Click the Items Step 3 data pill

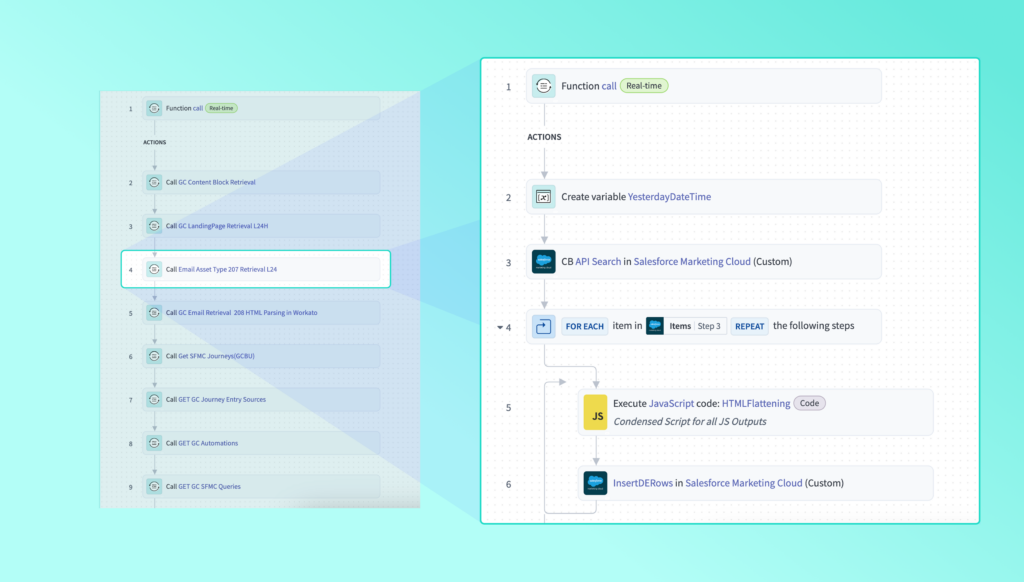pos(686,326)
